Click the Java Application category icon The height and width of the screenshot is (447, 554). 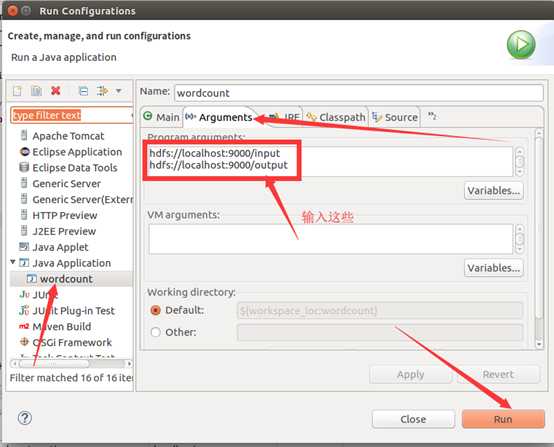pos(24,263)
